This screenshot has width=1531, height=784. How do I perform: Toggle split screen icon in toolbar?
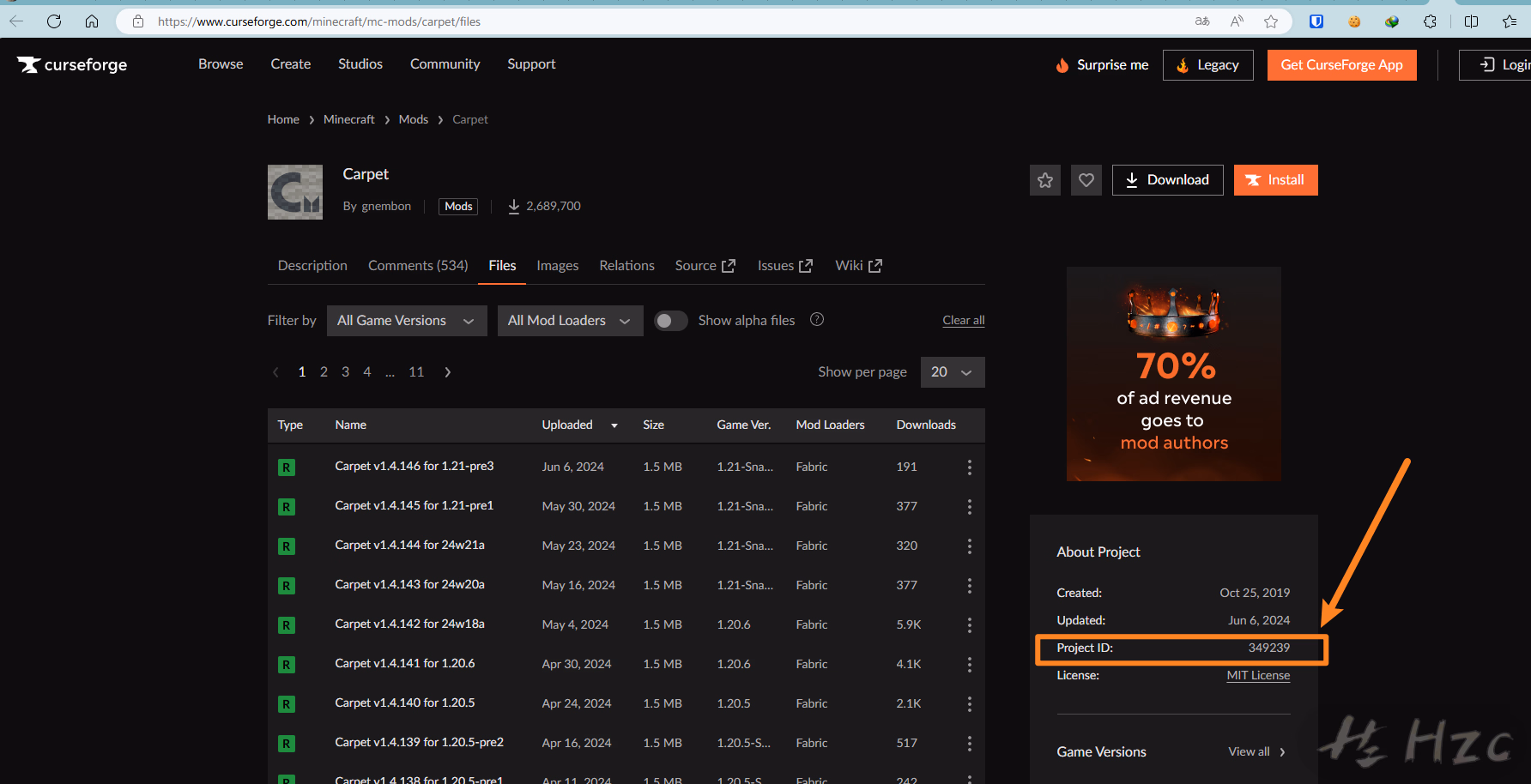click(x=1471, y=21)
